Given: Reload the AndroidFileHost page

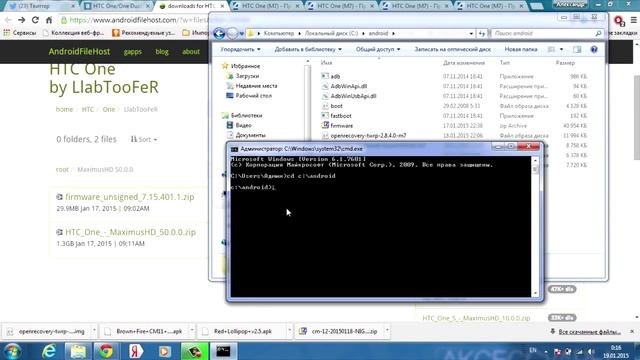Looking at the screenshot, I should (x=35, y=20).
